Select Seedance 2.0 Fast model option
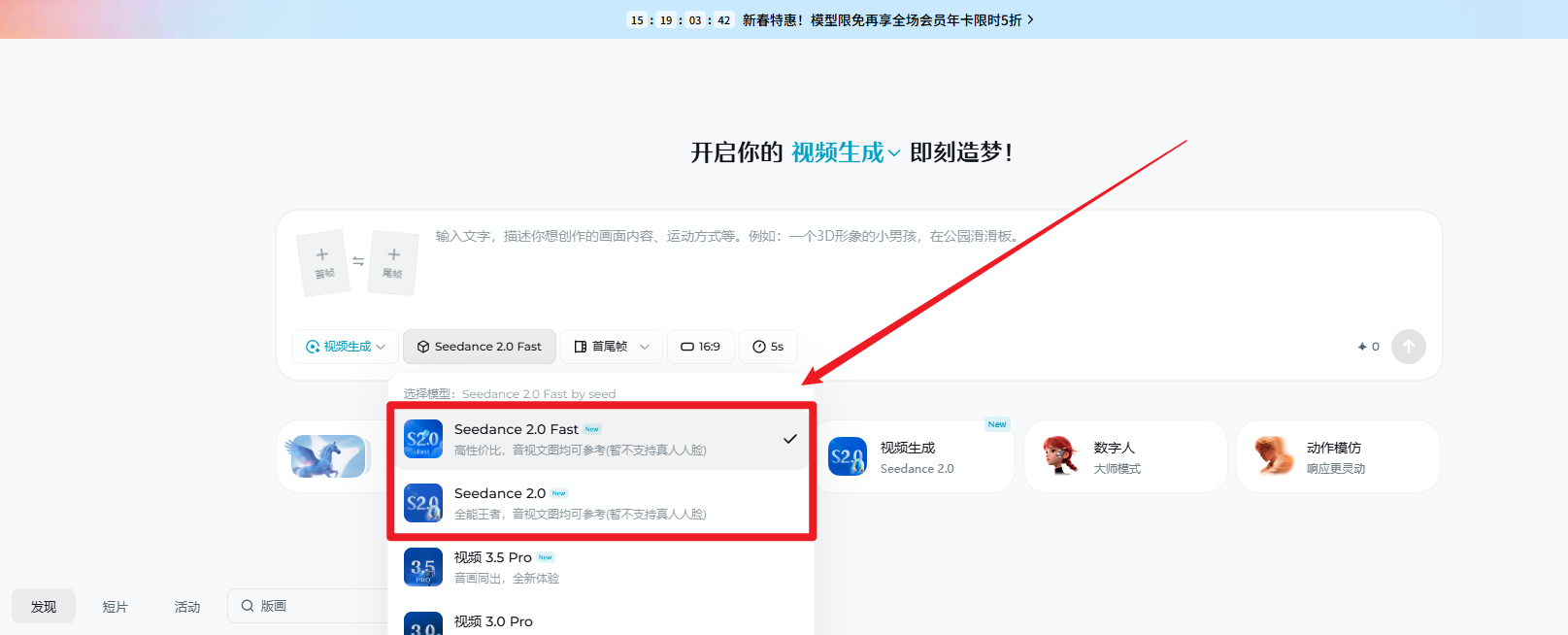Viewport: 1568px width, 635px height. point(602,439)
